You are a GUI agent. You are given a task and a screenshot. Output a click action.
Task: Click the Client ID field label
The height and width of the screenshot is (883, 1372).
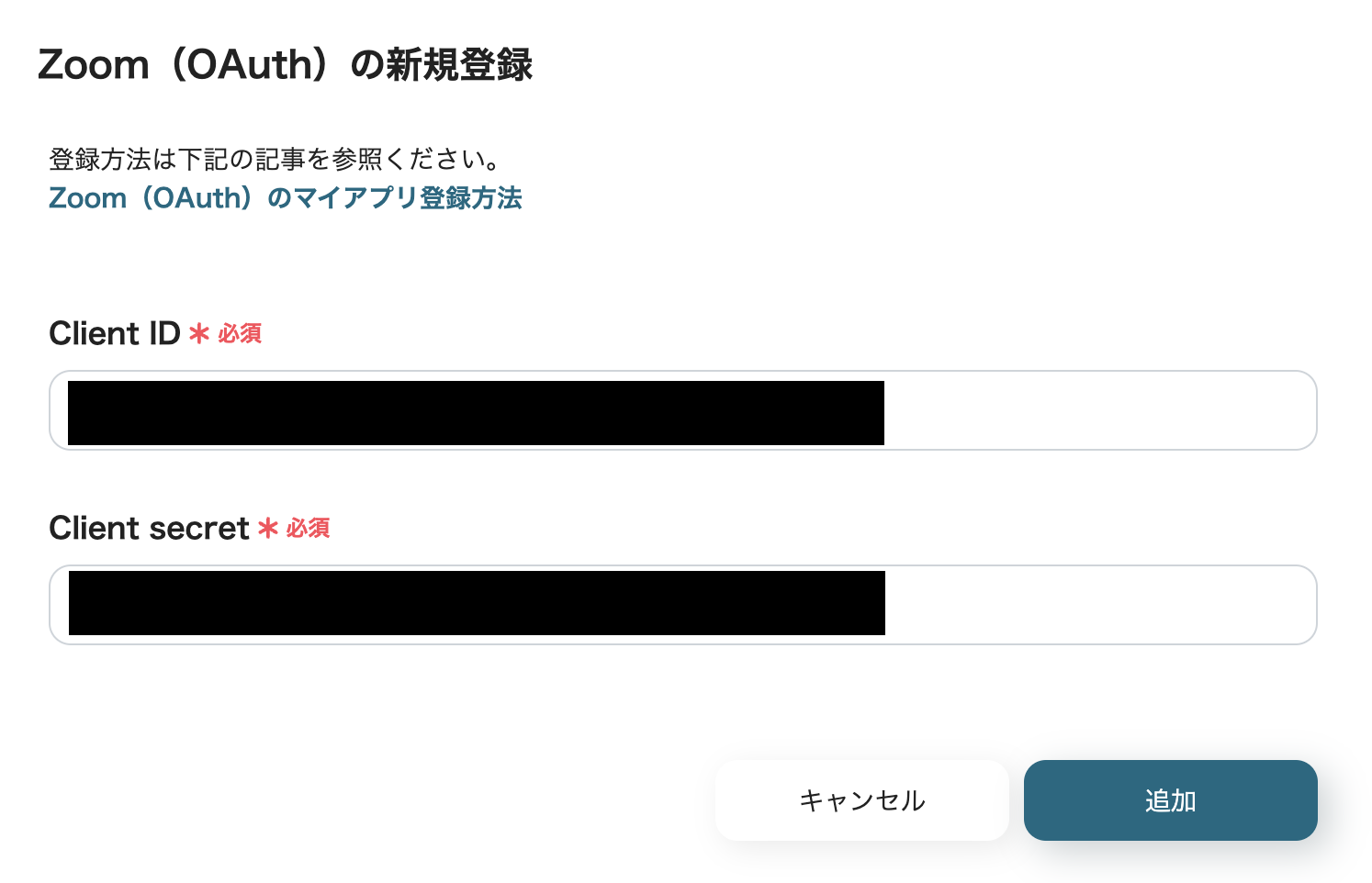click(115, 334)
